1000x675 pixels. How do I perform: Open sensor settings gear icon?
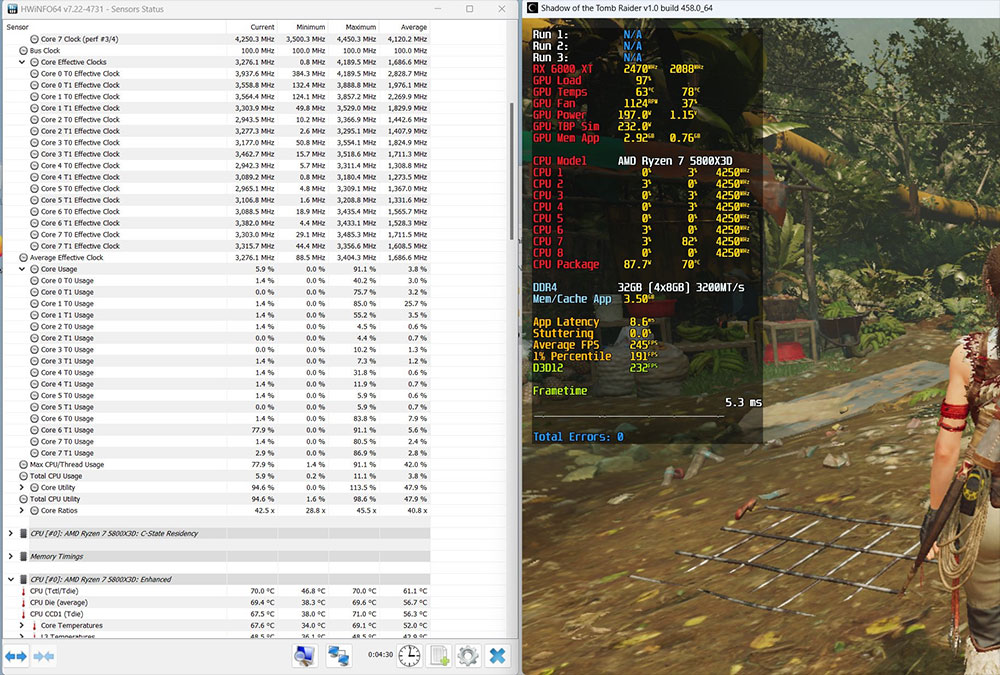pyautogui.click(x=467, y=656)
